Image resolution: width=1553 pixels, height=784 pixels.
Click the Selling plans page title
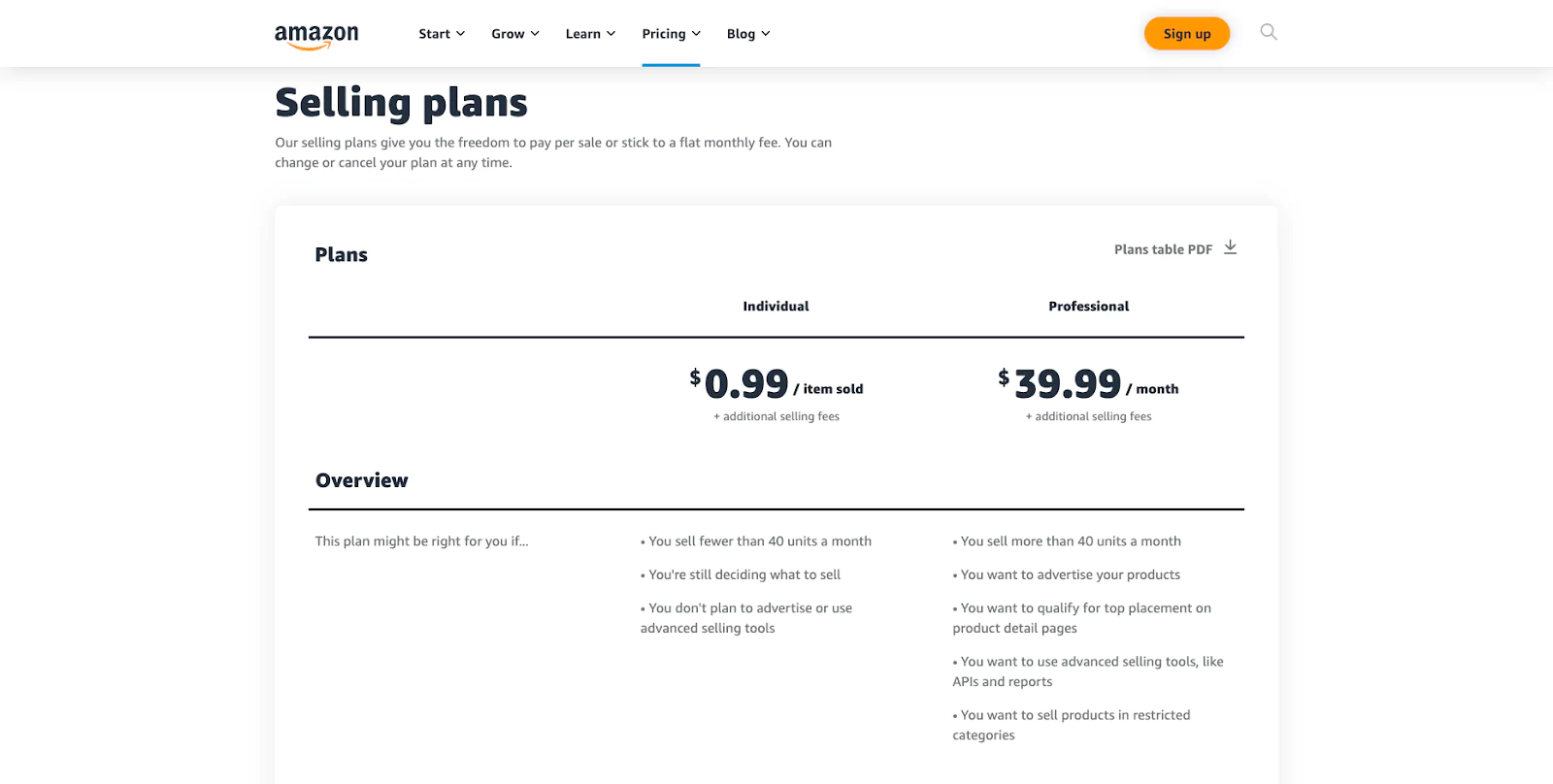402,101
